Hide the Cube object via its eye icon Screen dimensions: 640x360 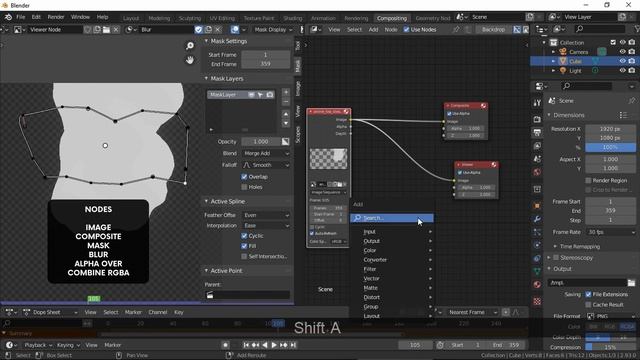pyautogui.click(x=622, y=61)
